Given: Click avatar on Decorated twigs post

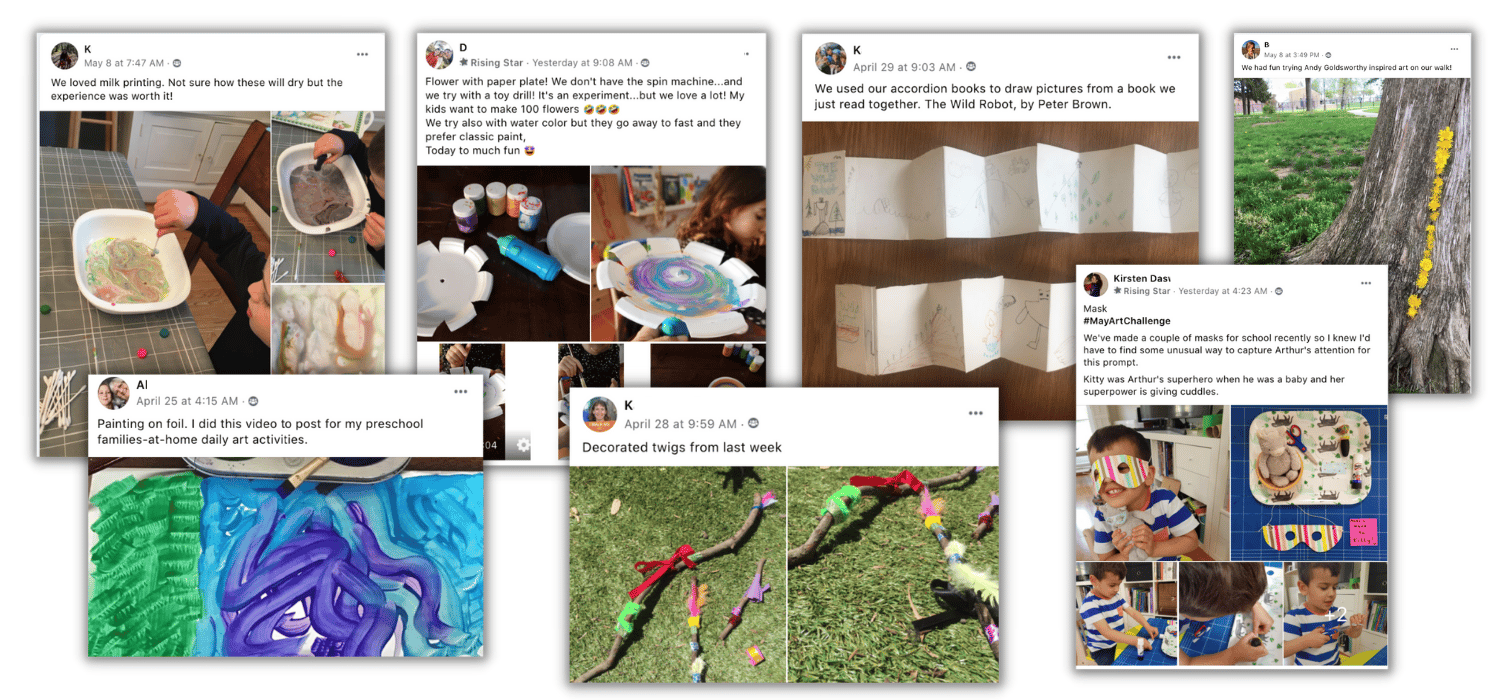Looking at the screenshot, I should click(599, 414).
